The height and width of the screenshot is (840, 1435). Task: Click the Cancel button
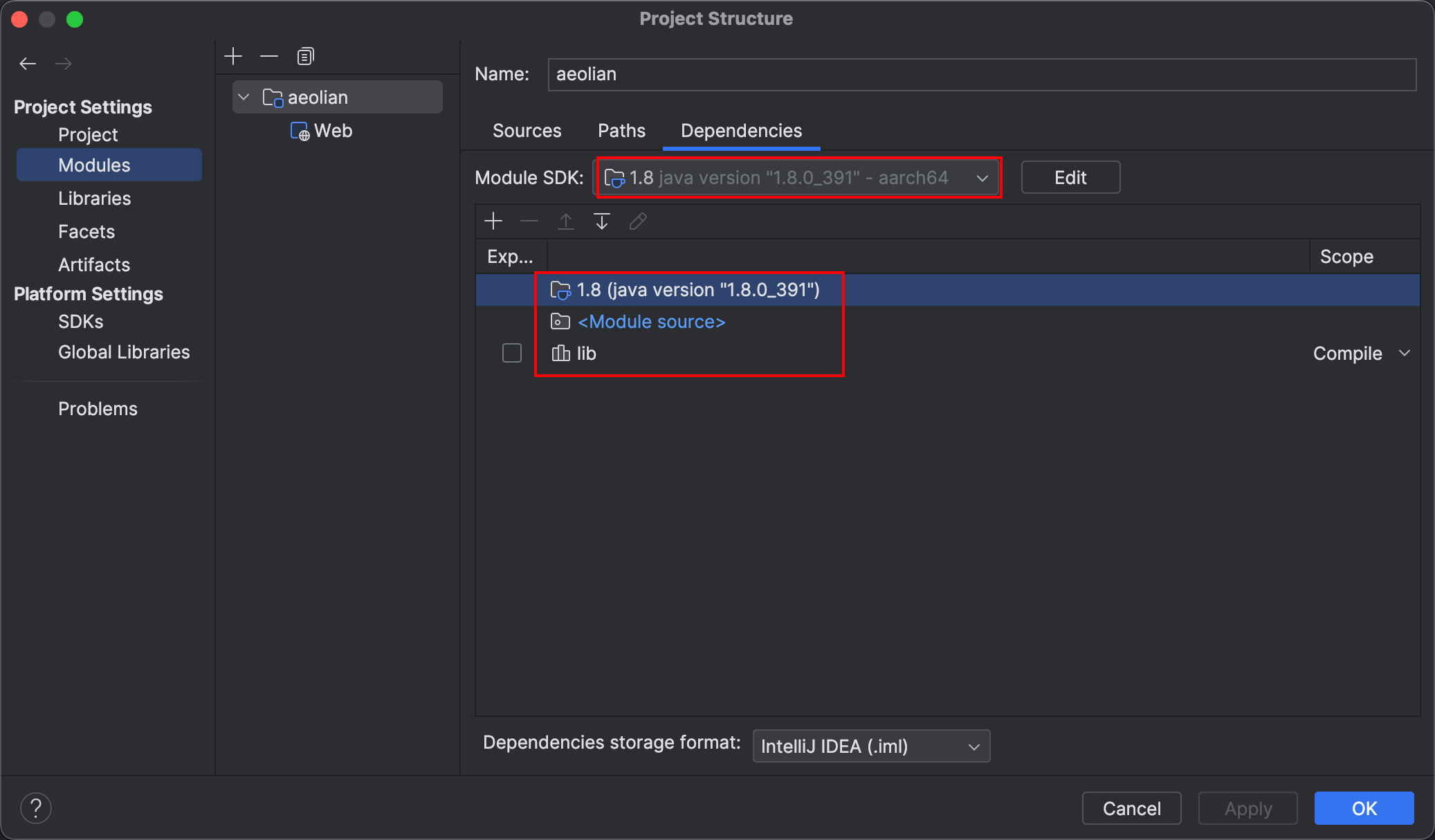click(1131, 808)
